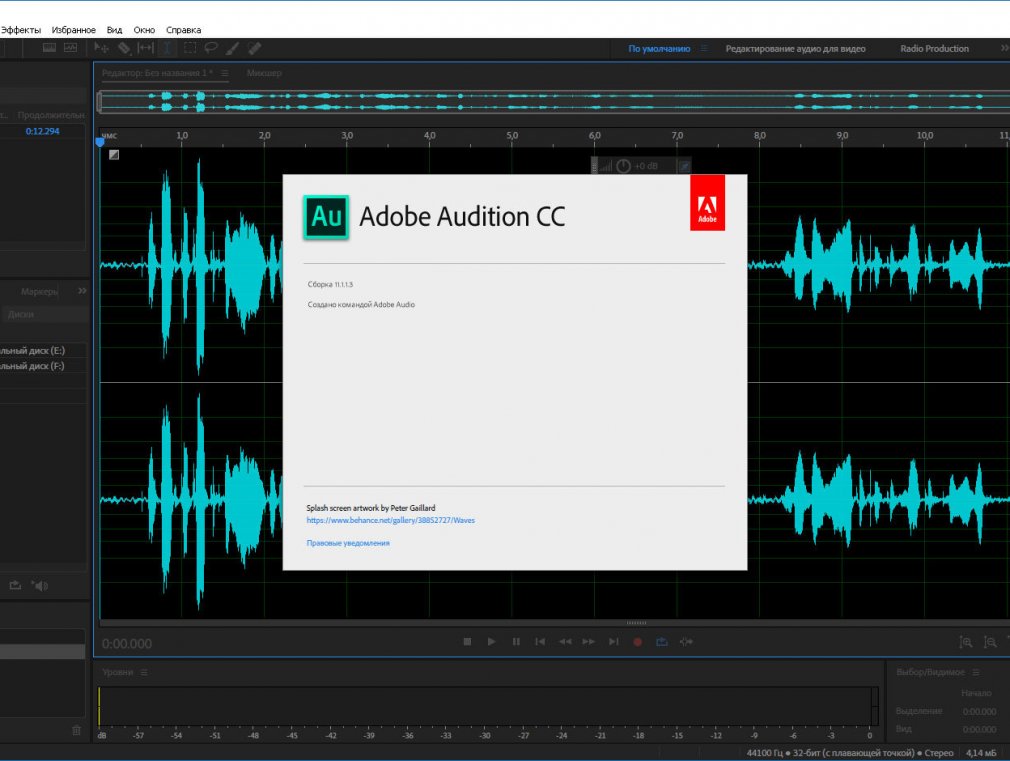Click the 0:00.000 current time display
The image size is (1010, 761).
tap(127, 644)
